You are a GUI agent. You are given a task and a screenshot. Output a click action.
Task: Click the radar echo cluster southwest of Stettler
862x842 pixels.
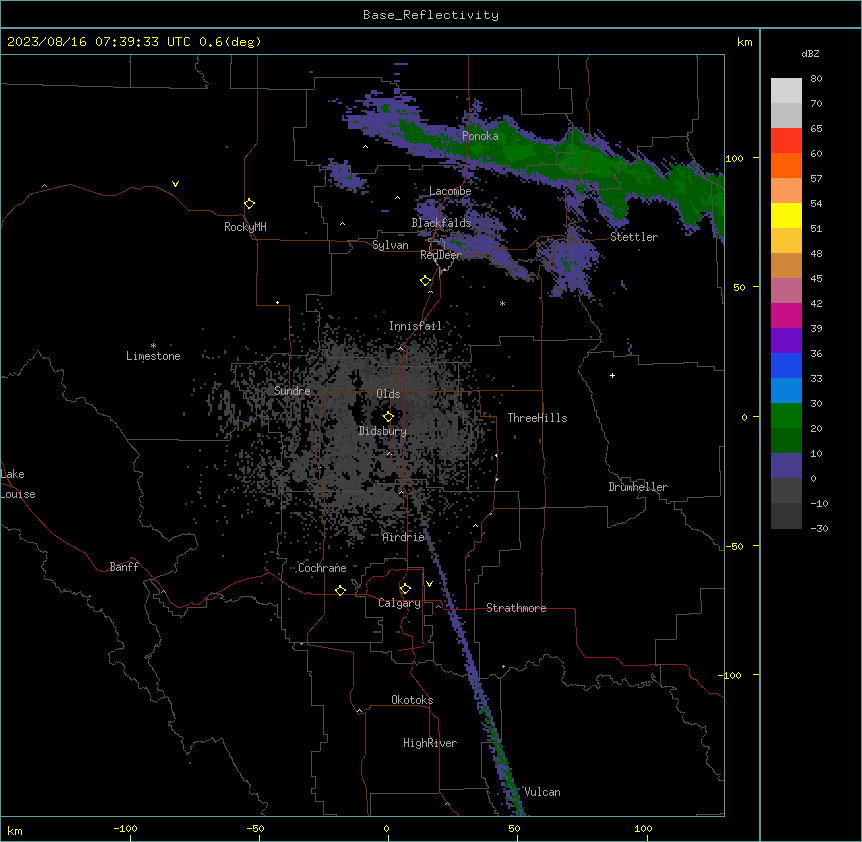click(572, 264)
